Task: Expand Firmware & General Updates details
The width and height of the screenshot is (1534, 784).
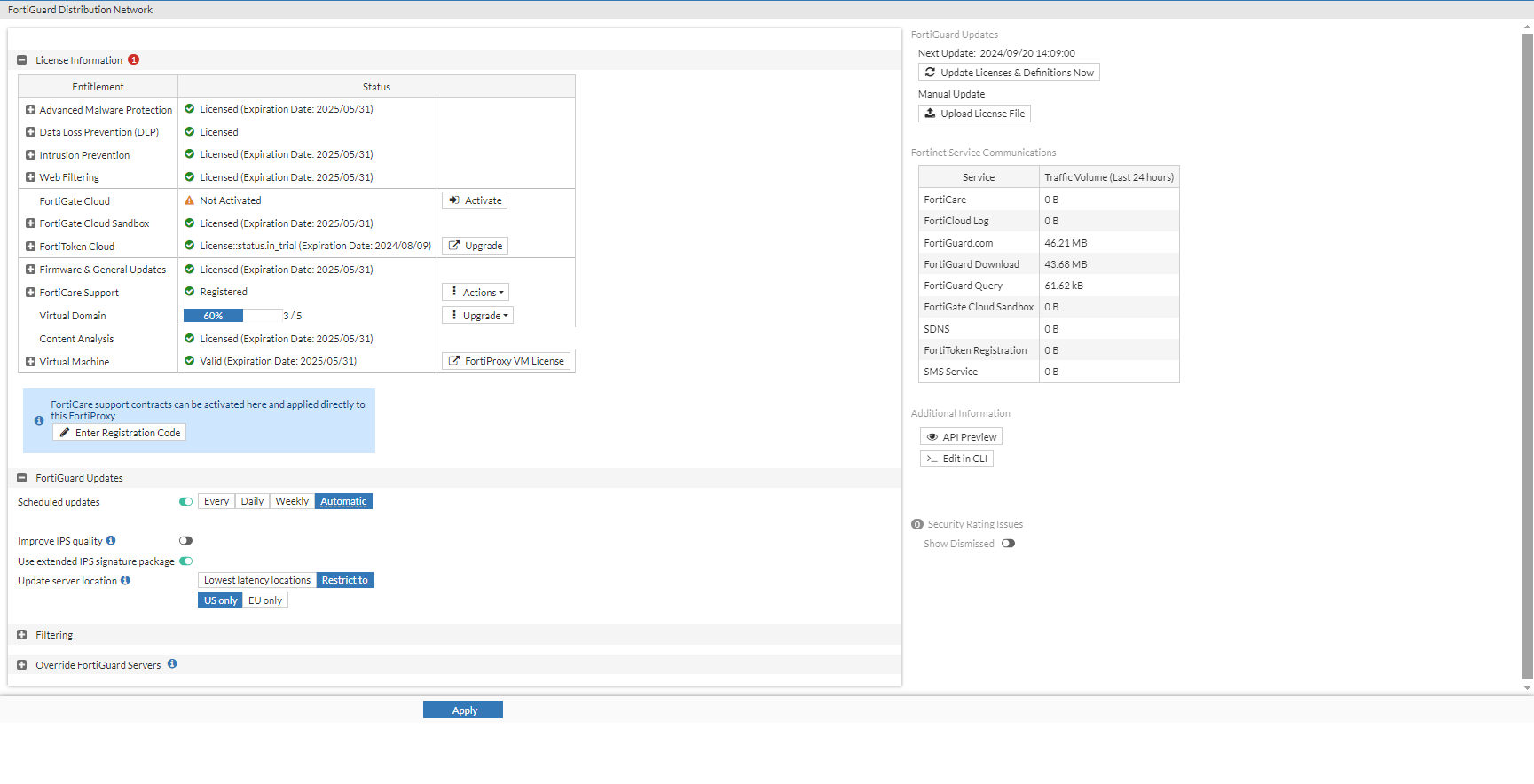Action: 31,270
